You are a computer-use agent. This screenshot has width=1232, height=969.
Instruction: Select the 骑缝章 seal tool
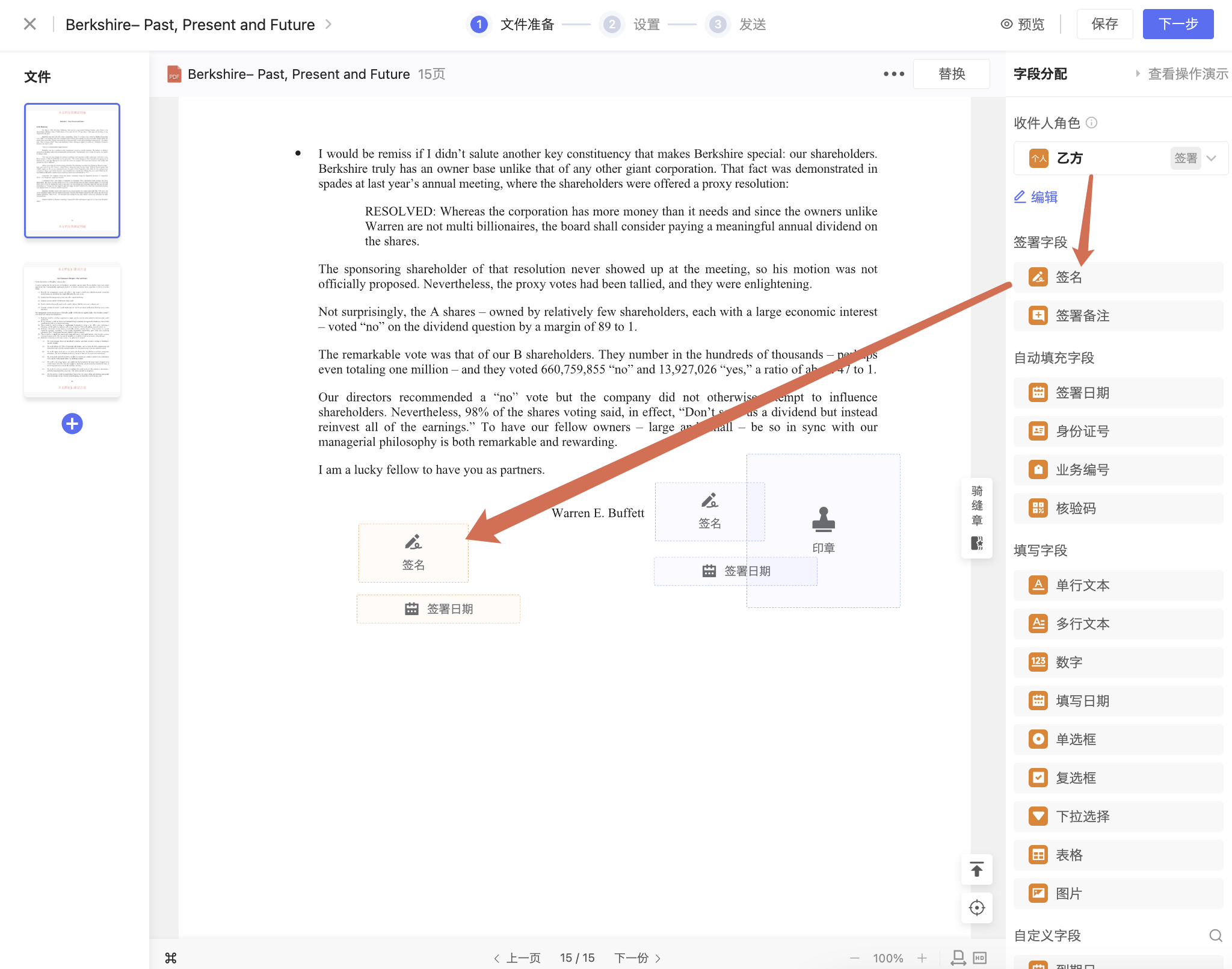coord(977,518)
